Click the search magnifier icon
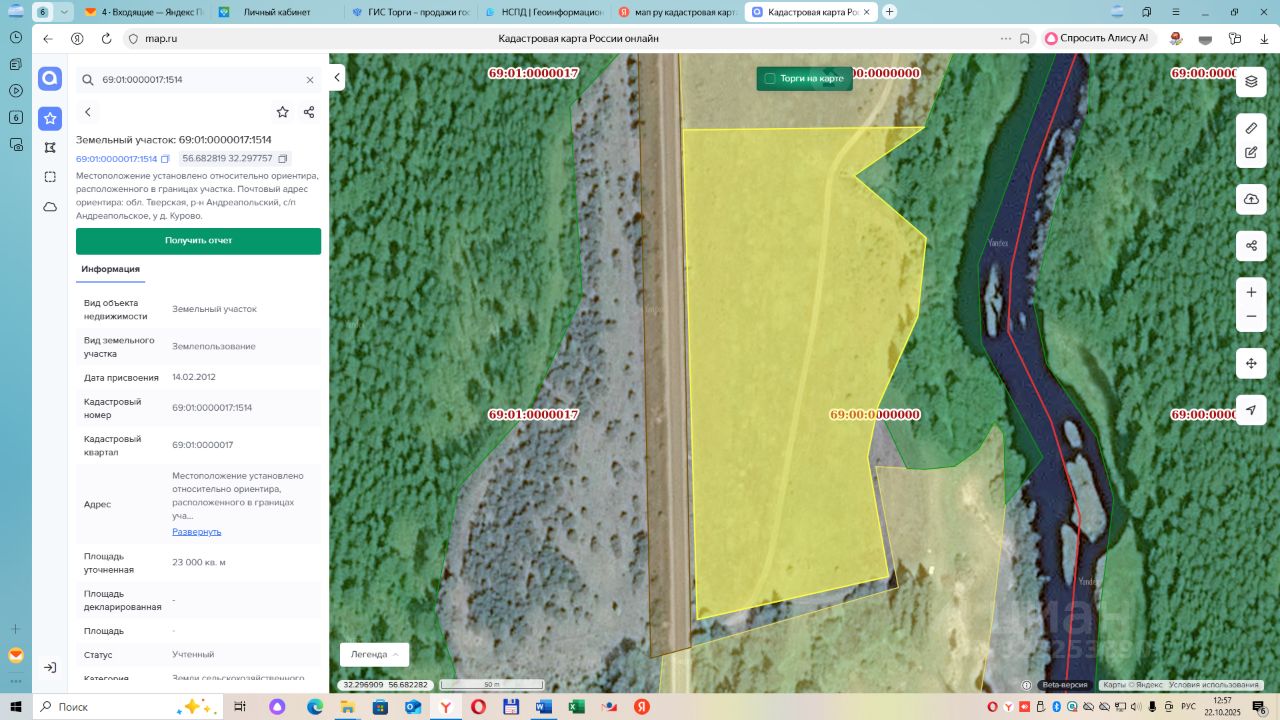1280x720 pixels. tap(88, 80)
